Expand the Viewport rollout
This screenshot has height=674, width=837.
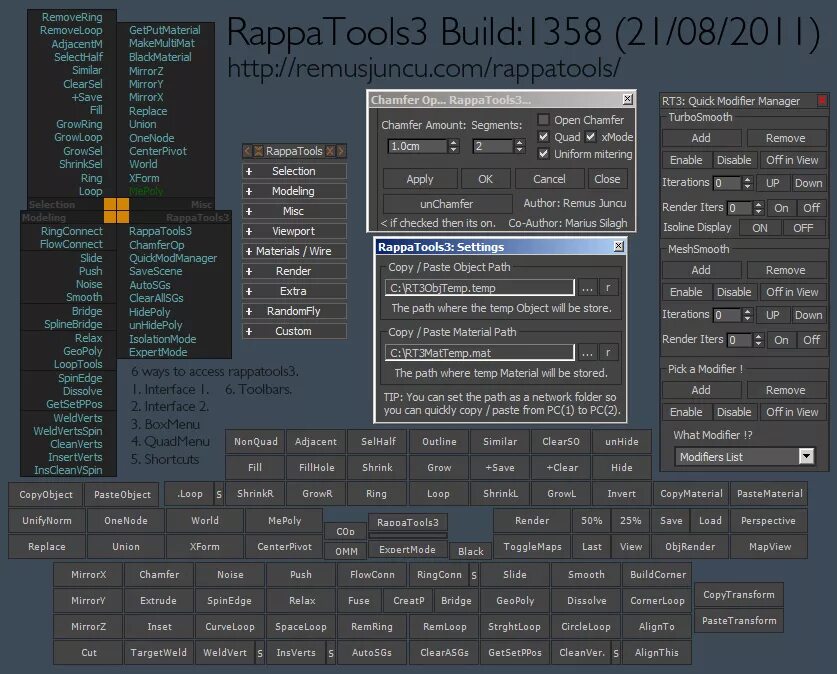click(x=294, y=231)
